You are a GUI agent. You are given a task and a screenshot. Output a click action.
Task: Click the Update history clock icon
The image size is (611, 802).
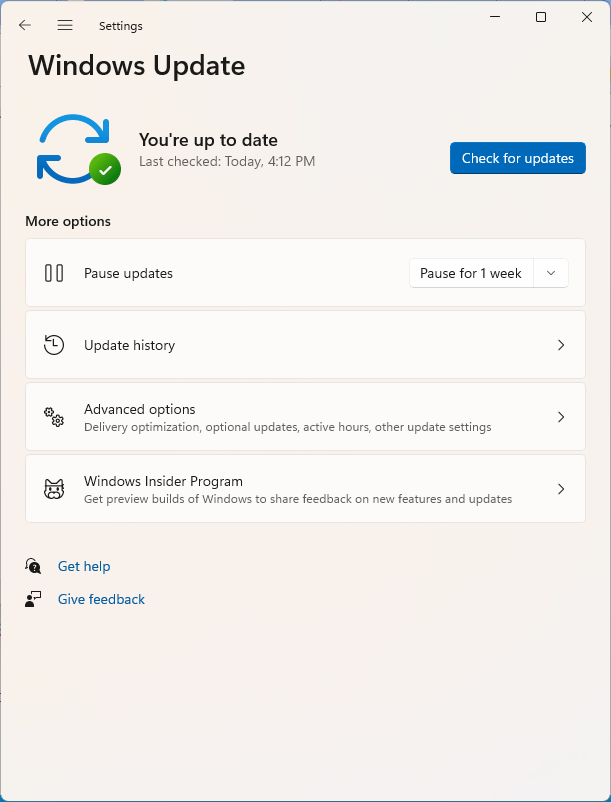(x=54, y=345)
